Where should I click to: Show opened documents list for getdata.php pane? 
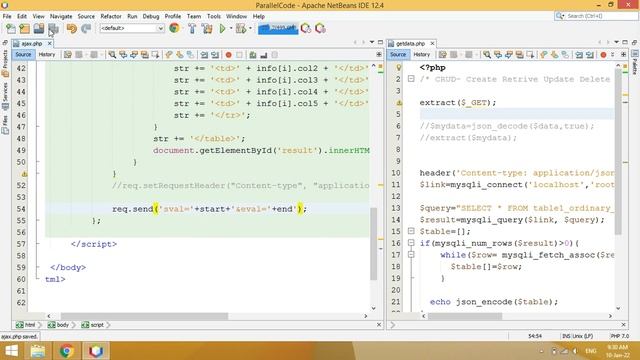tap(616, 42)
